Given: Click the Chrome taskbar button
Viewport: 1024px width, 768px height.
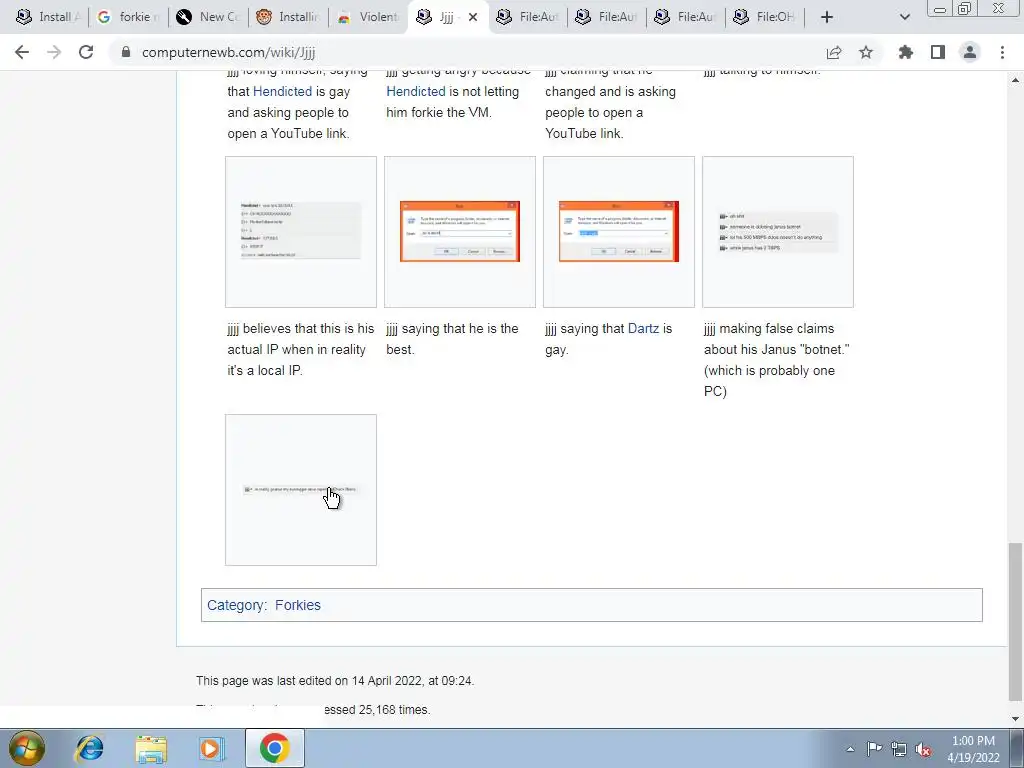Looking at the screenshot, I should pos(274,748).
